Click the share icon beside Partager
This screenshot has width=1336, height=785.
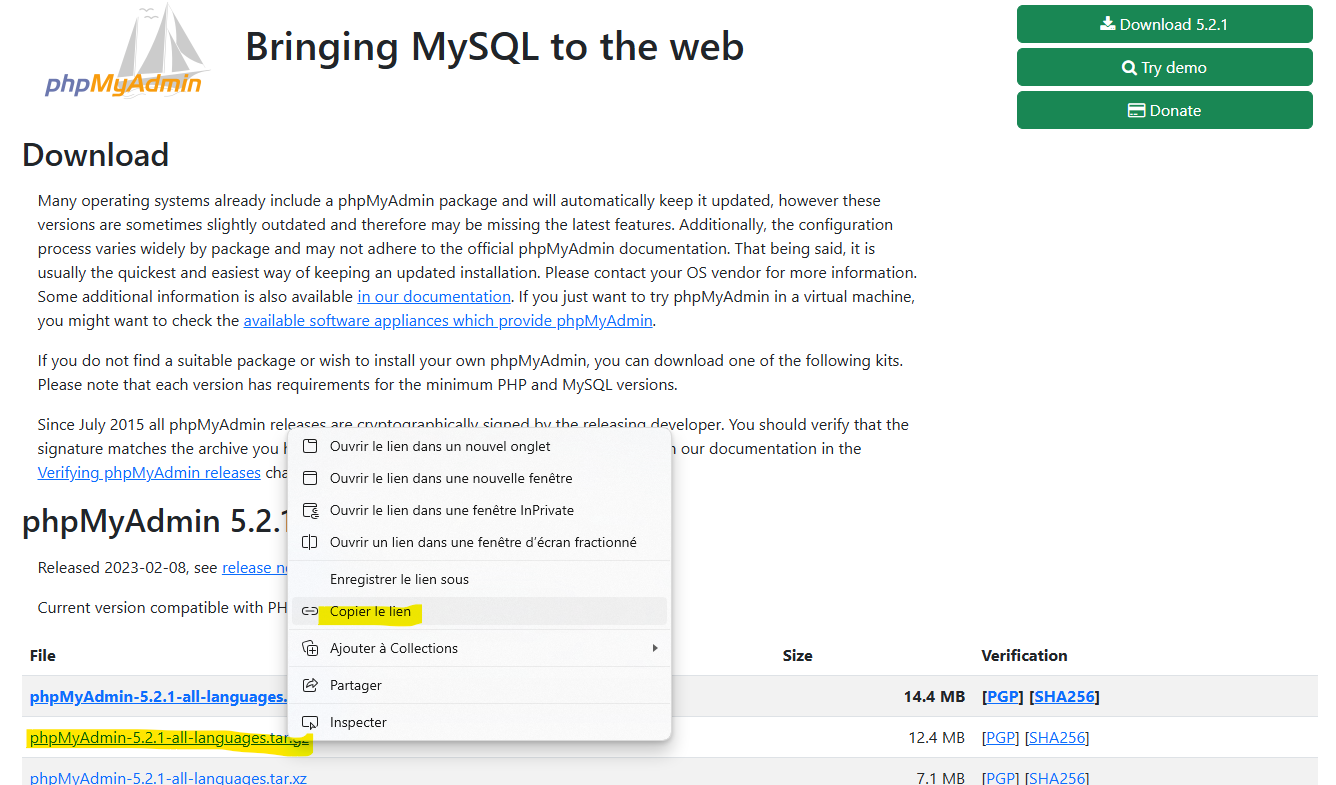click(310, 685)
